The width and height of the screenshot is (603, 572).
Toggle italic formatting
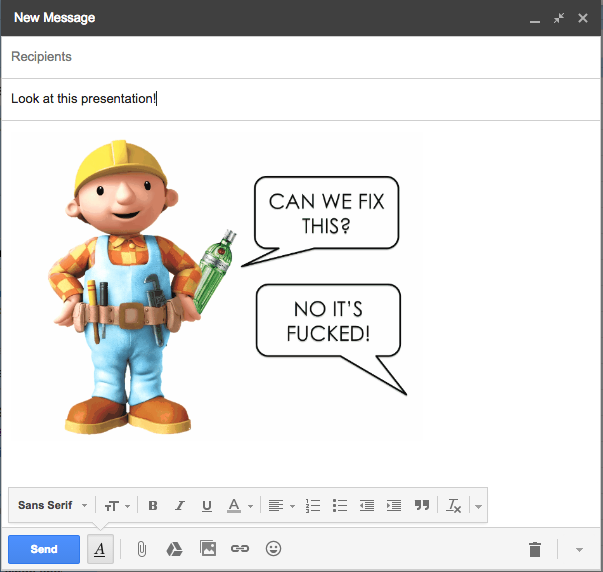coord(180,506)
